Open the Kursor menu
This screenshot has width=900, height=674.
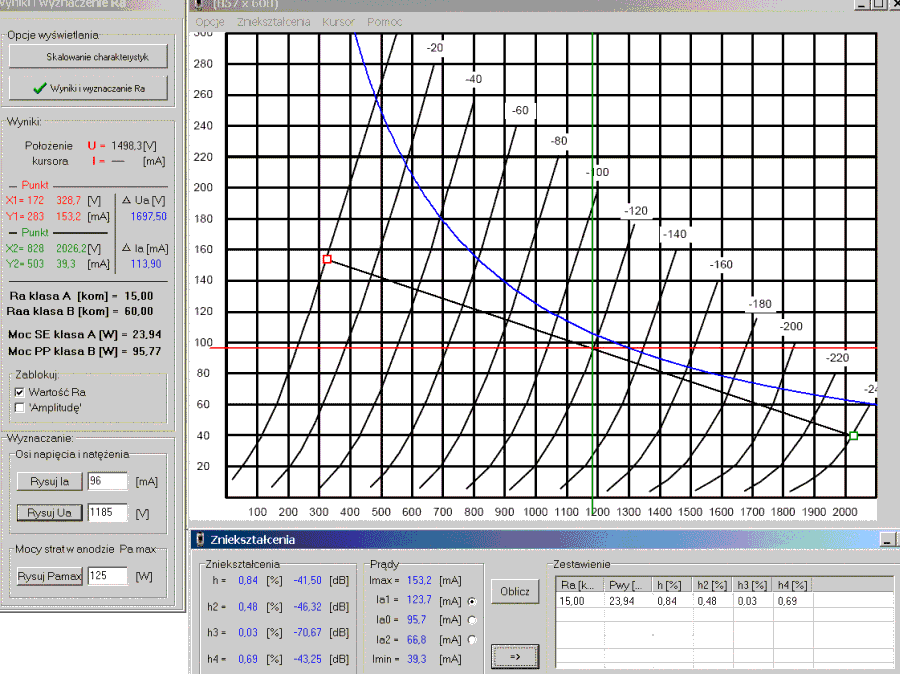[338, 22]
